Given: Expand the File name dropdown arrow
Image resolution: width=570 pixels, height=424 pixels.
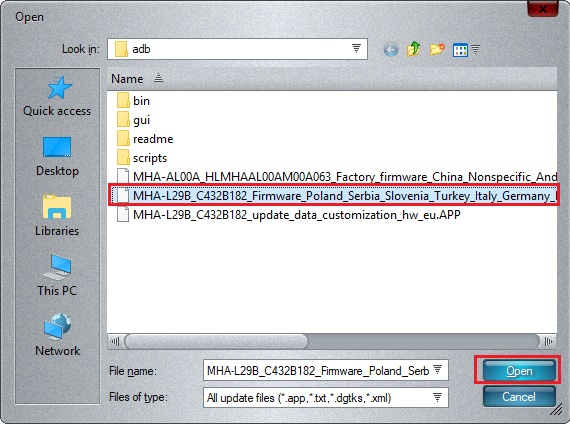Looking at the screenshot, I should pyautogui.click(x=438, y=370).
